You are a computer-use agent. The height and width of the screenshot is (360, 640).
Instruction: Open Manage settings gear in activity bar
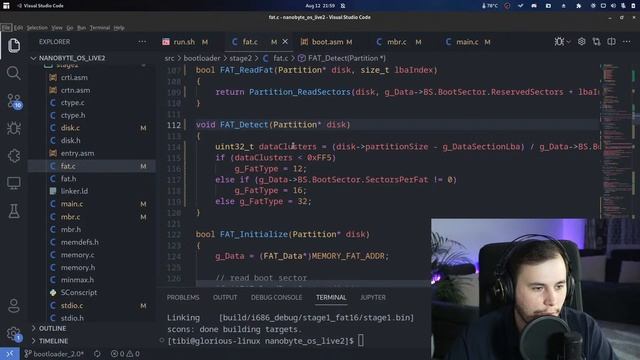pos(14,334)
